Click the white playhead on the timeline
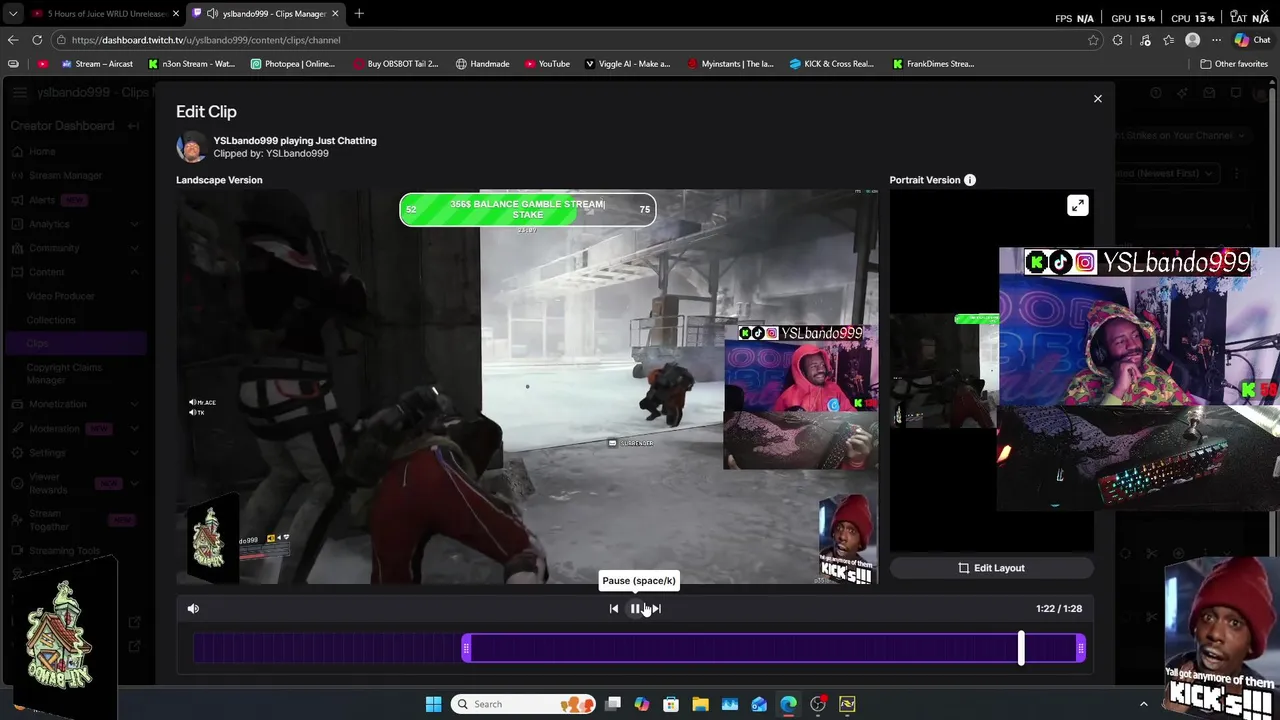Screen dimensions: 1280x720 coord(1021,648)
